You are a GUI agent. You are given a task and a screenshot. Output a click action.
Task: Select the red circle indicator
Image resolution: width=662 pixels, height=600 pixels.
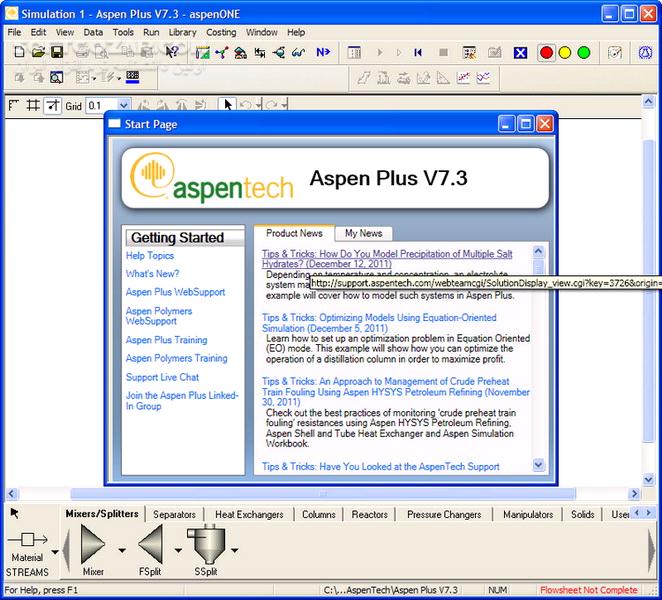point(546,53)
